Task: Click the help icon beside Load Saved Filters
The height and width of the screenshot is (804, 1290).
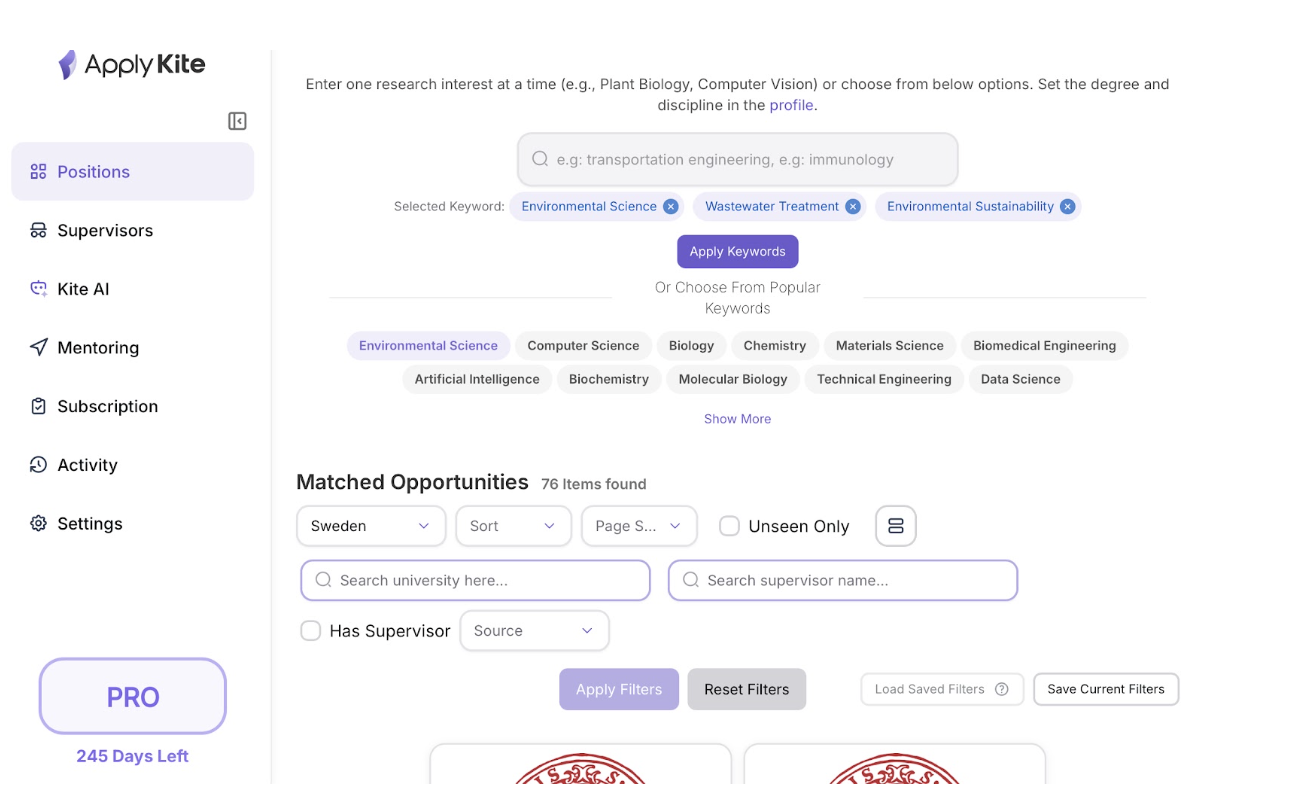Action: click(x=1002, y=689)
